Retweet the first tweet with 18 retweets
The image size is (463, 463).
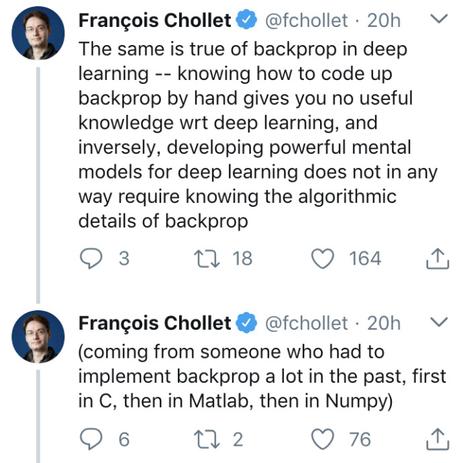207,259
